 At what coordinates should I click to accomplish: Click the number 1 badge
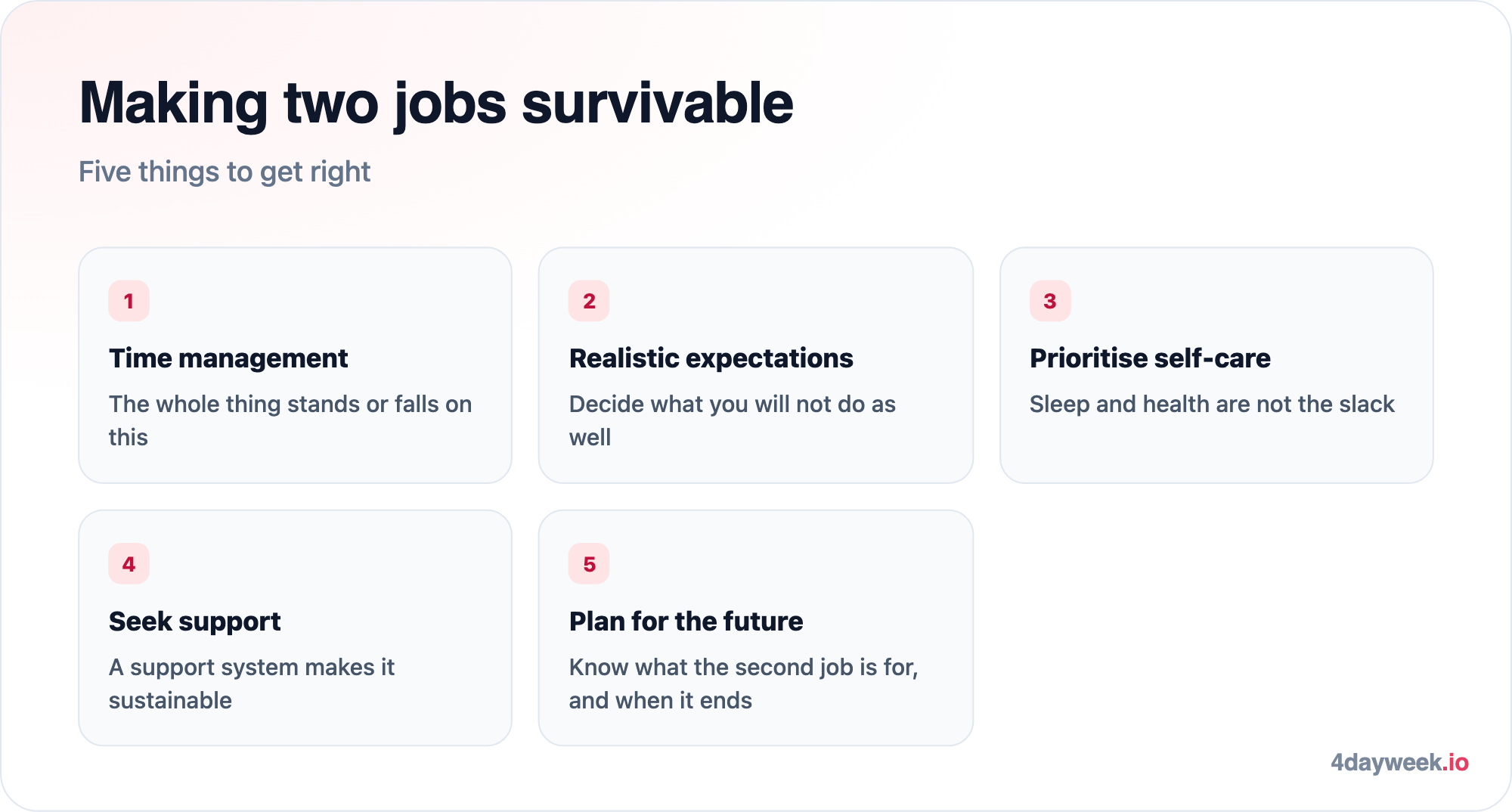[129, 301]
